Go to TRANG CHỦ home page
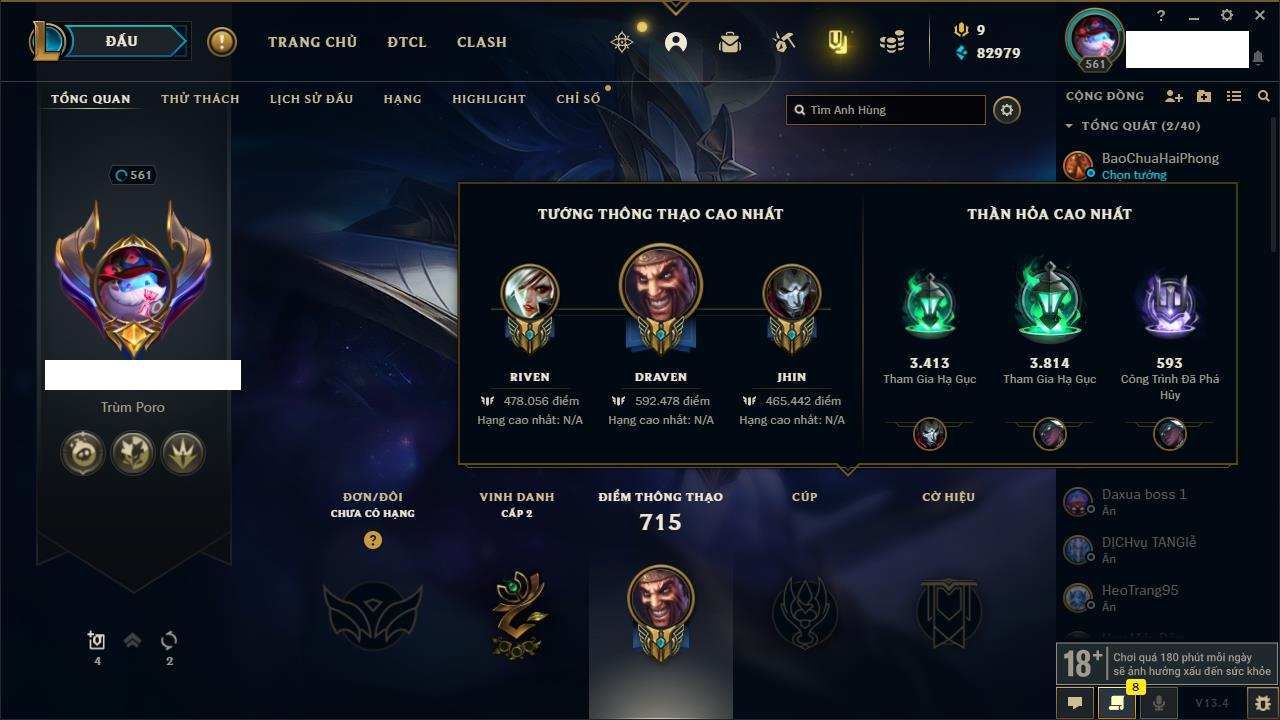This screenshot has height=720, width=1280. [312, 42]
